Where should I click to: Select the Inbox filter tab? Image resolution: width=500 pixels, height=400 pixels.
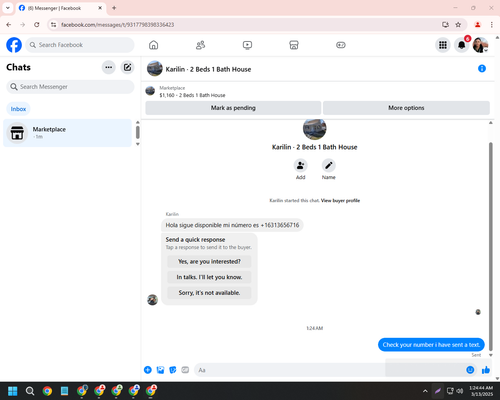click(x=18, y=109)
